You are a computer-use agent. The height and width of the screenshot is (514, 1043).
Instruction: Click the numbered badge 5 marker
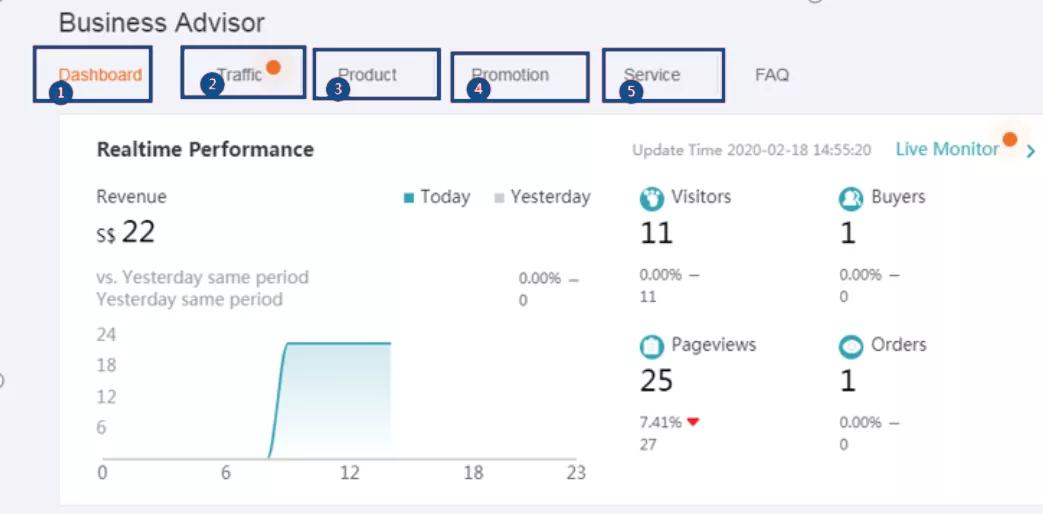(x=630, y=91)
